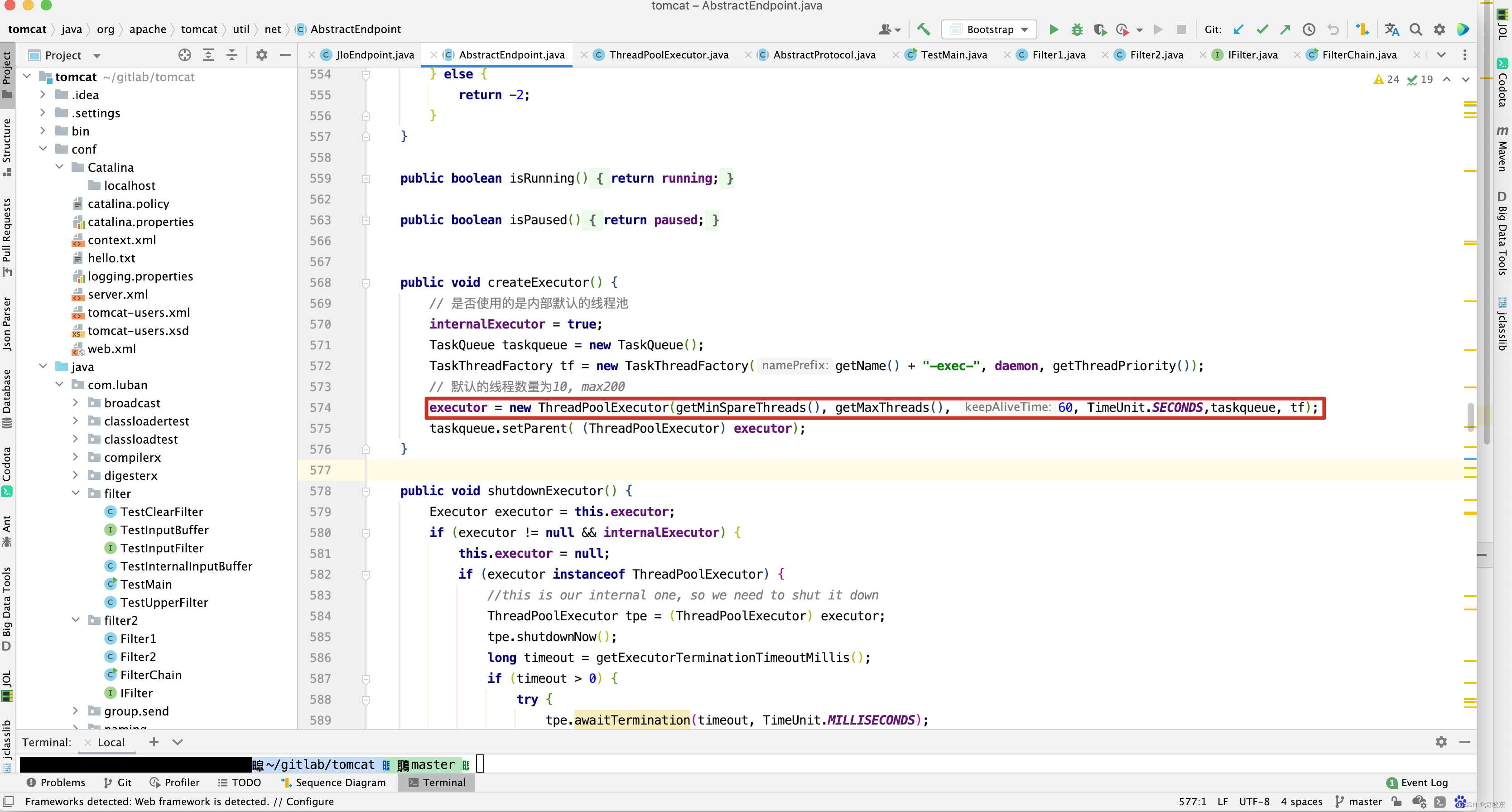Image resolution: width=1512 pixels, height=812 pixels.
Task: Open Terminal panel settings gear
Action: 1441,742
